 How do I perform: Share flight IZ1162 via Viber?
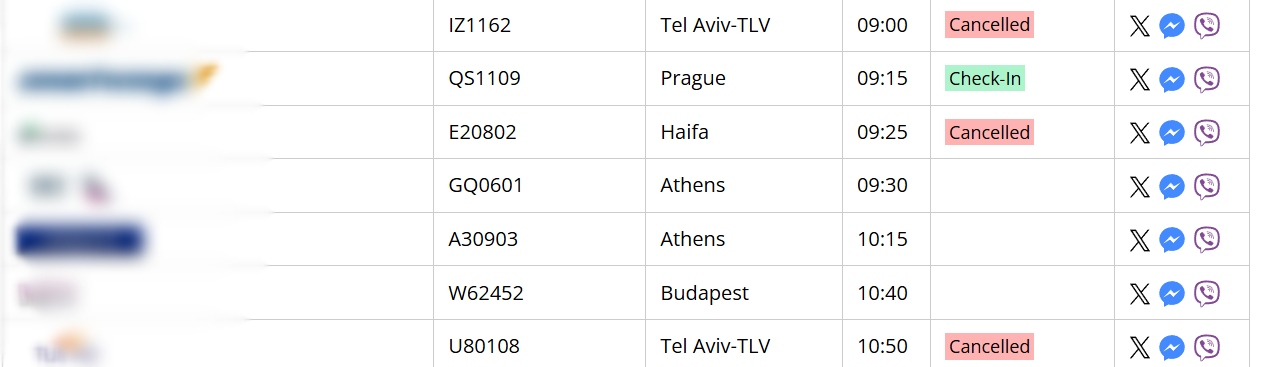pos(1207,26)
